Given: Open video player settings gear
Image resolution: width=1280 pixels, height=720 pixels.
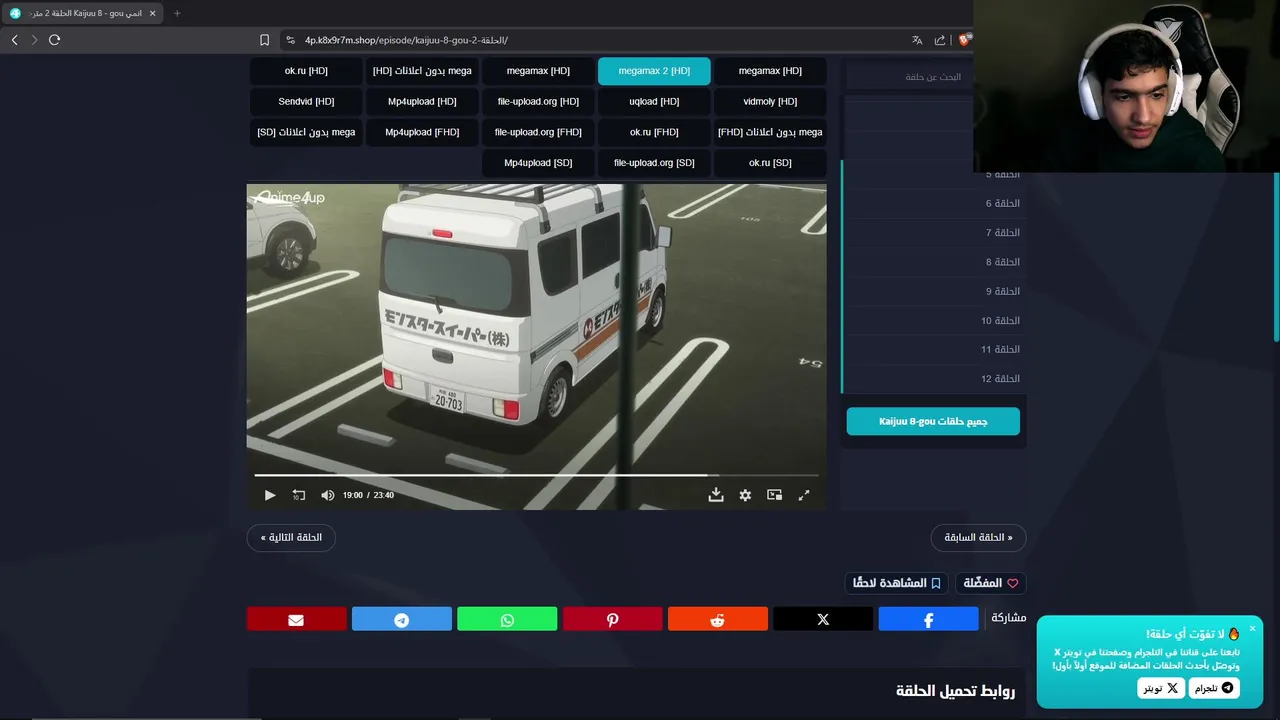Looking at the screenshot, I should click(745, 495).
